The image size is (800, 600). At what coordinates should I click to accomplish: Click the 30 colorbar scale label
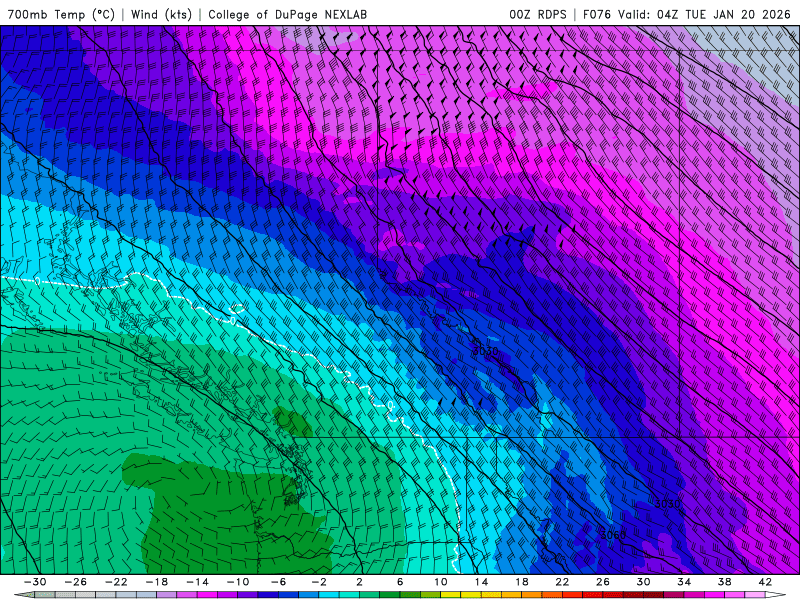point(643,582)
